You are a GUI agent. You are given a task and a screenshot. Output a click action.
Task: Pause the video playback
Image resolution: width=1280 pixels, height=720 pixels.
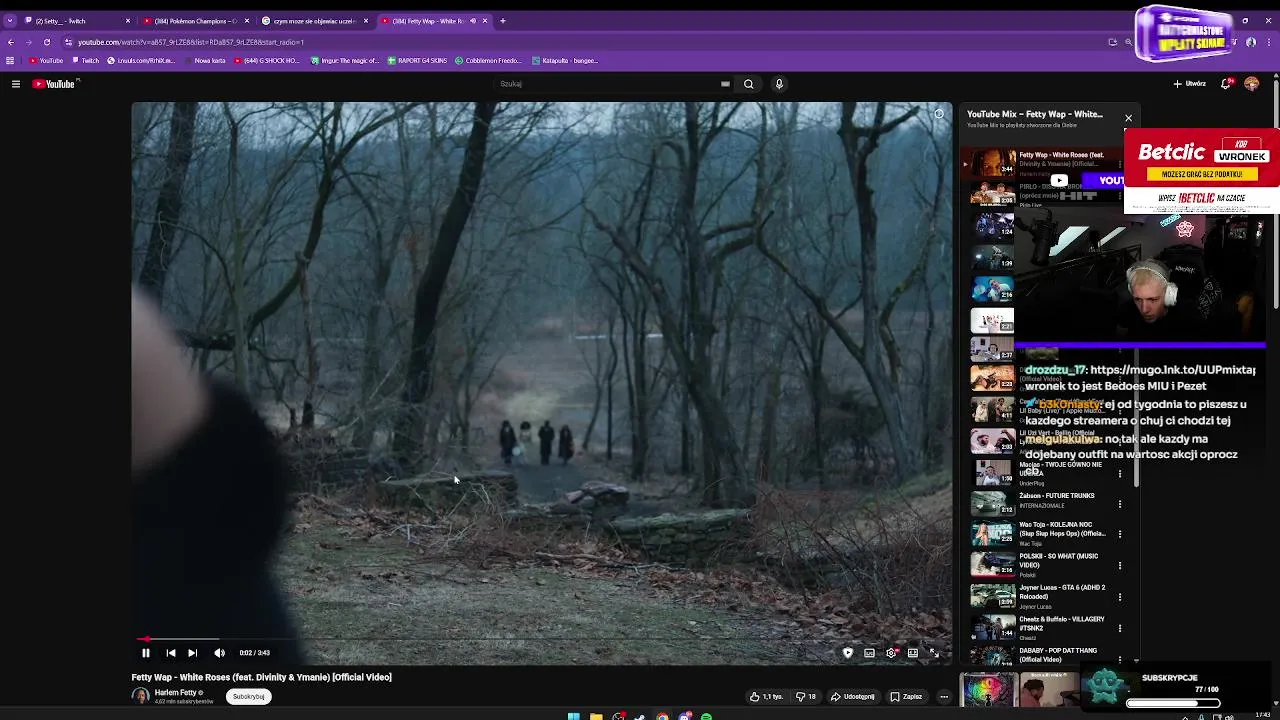click(x=145, y=653)
